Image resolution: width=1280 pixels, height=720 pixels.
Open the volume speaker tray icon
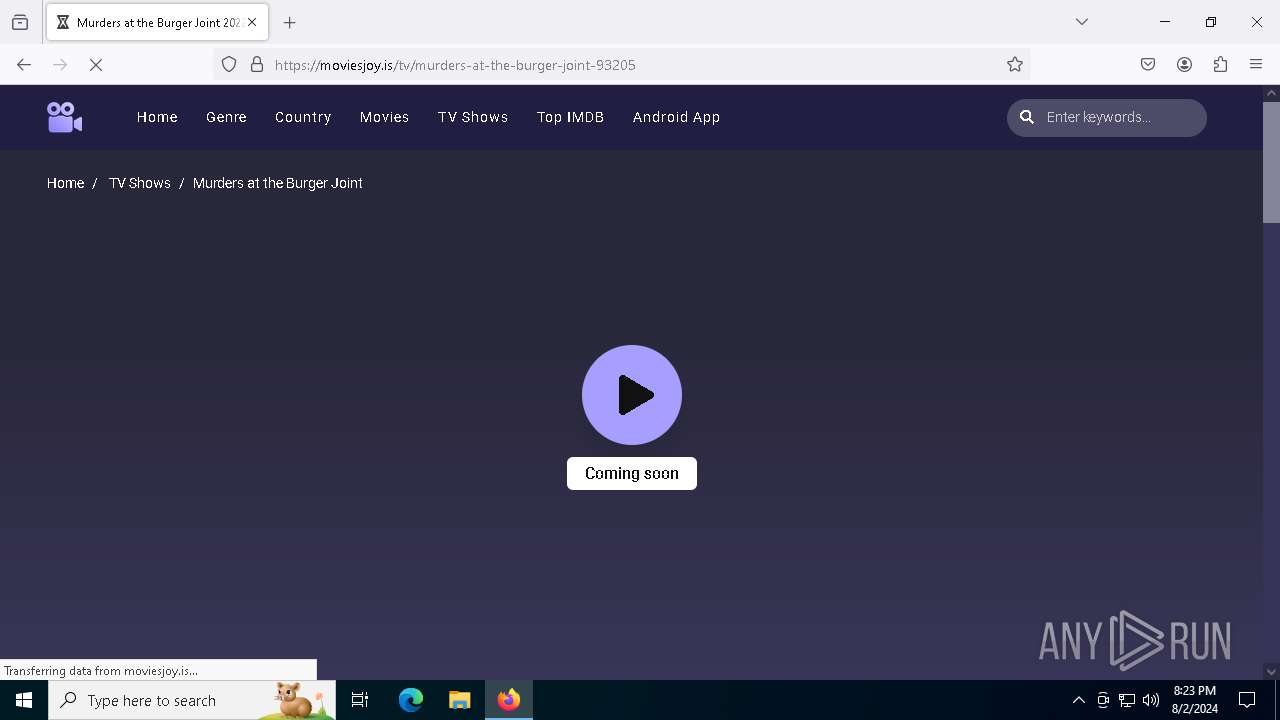tap(1151, 700)
